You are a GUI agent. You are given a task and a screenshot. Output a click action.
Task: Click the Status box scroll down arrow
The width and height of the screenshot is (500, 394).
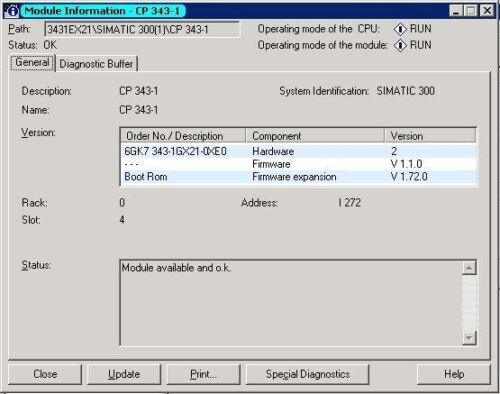[x=469, y=338]
